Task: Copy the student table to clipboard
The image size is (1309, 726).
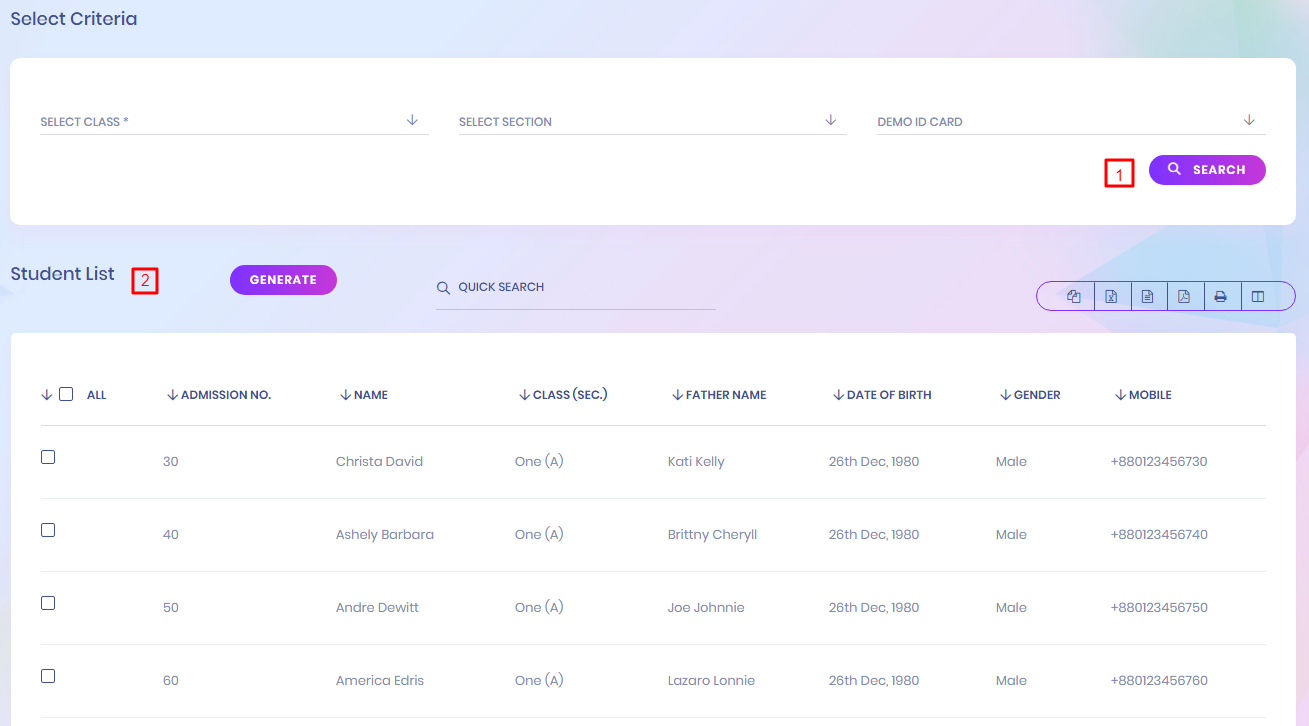Action: tap(1074, 296)
